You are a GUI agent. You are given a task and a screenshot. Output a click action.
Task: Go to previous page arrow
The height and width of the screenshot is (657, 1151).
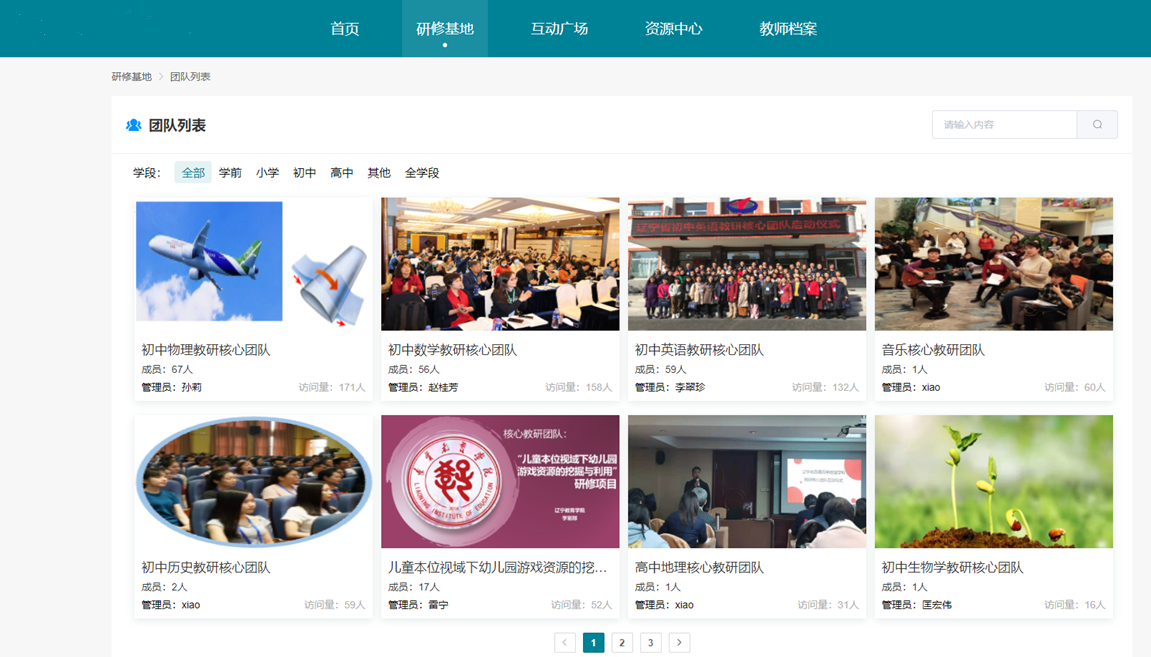click(565, 643)
